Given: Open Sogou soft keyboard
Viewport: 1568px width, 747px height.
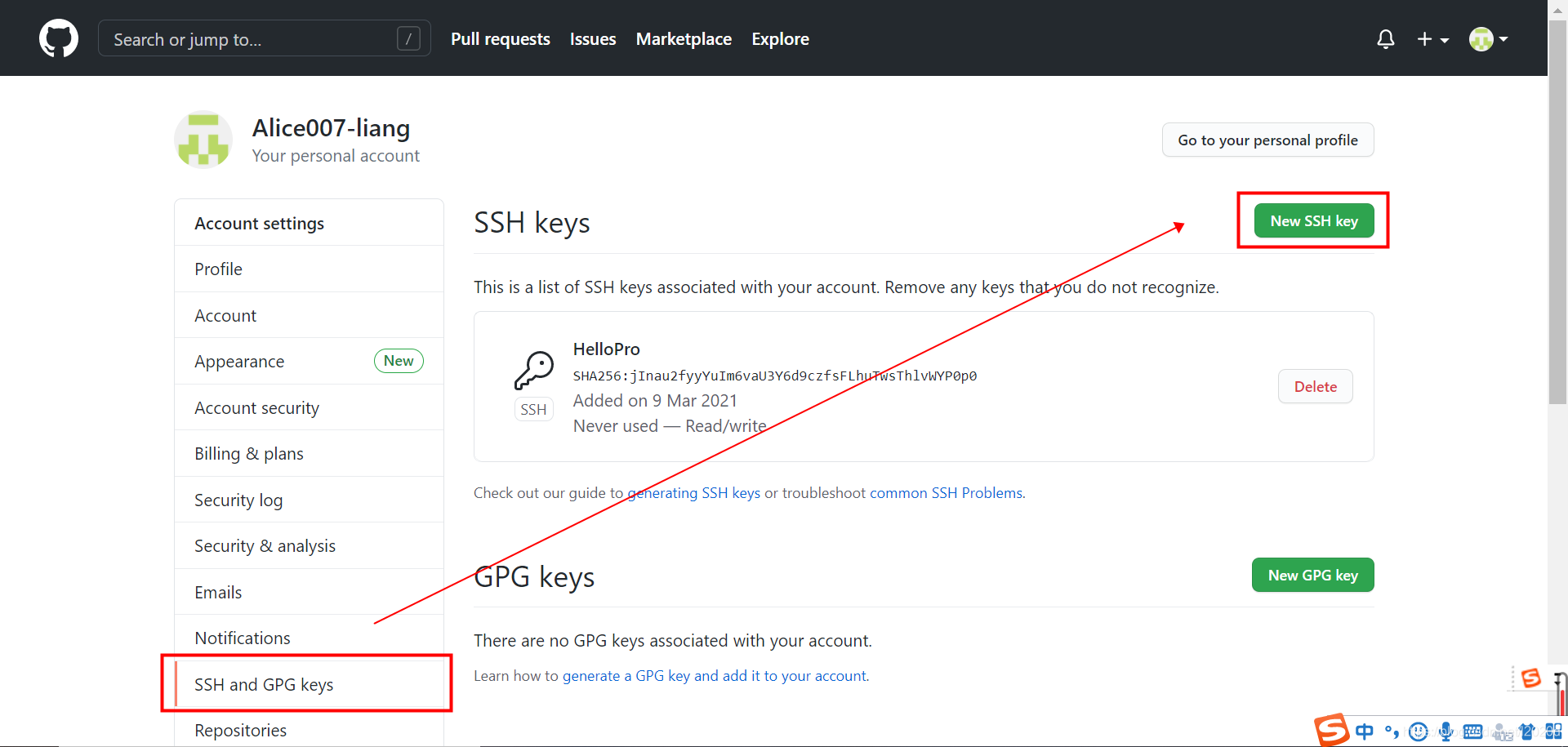Looking at the screenshot, I should tap(1472, 731).
